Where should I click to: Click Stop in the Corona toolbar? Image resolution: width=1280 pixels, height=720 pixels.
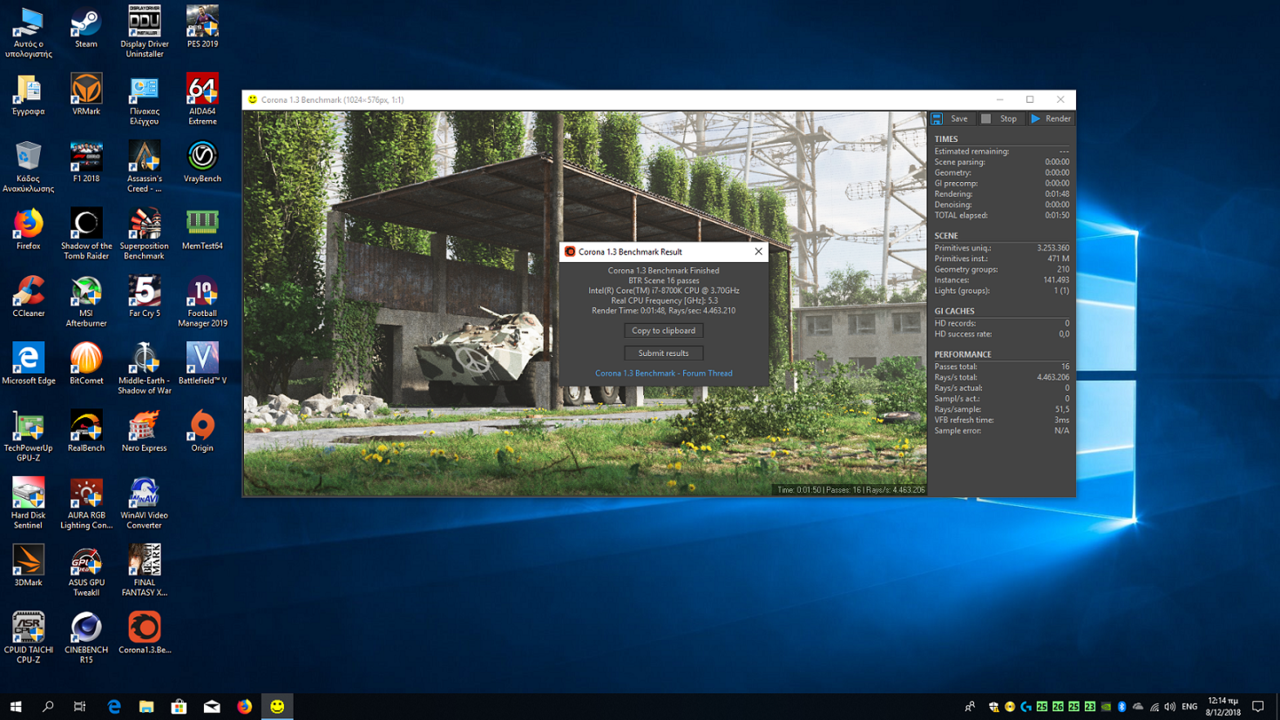(1000, 118)
